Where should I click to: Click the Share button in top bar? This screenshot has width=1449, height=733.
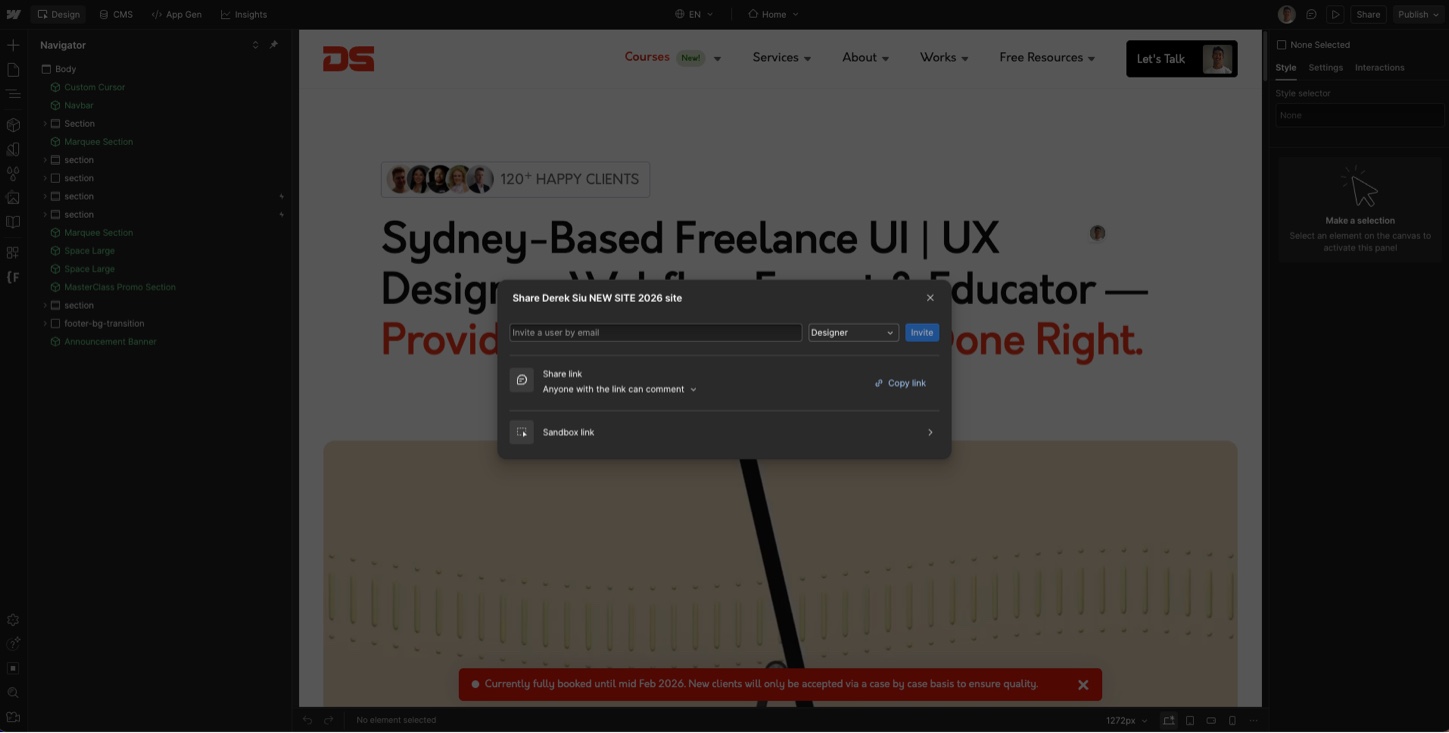pyautogui.click(x=1368, y=14)
